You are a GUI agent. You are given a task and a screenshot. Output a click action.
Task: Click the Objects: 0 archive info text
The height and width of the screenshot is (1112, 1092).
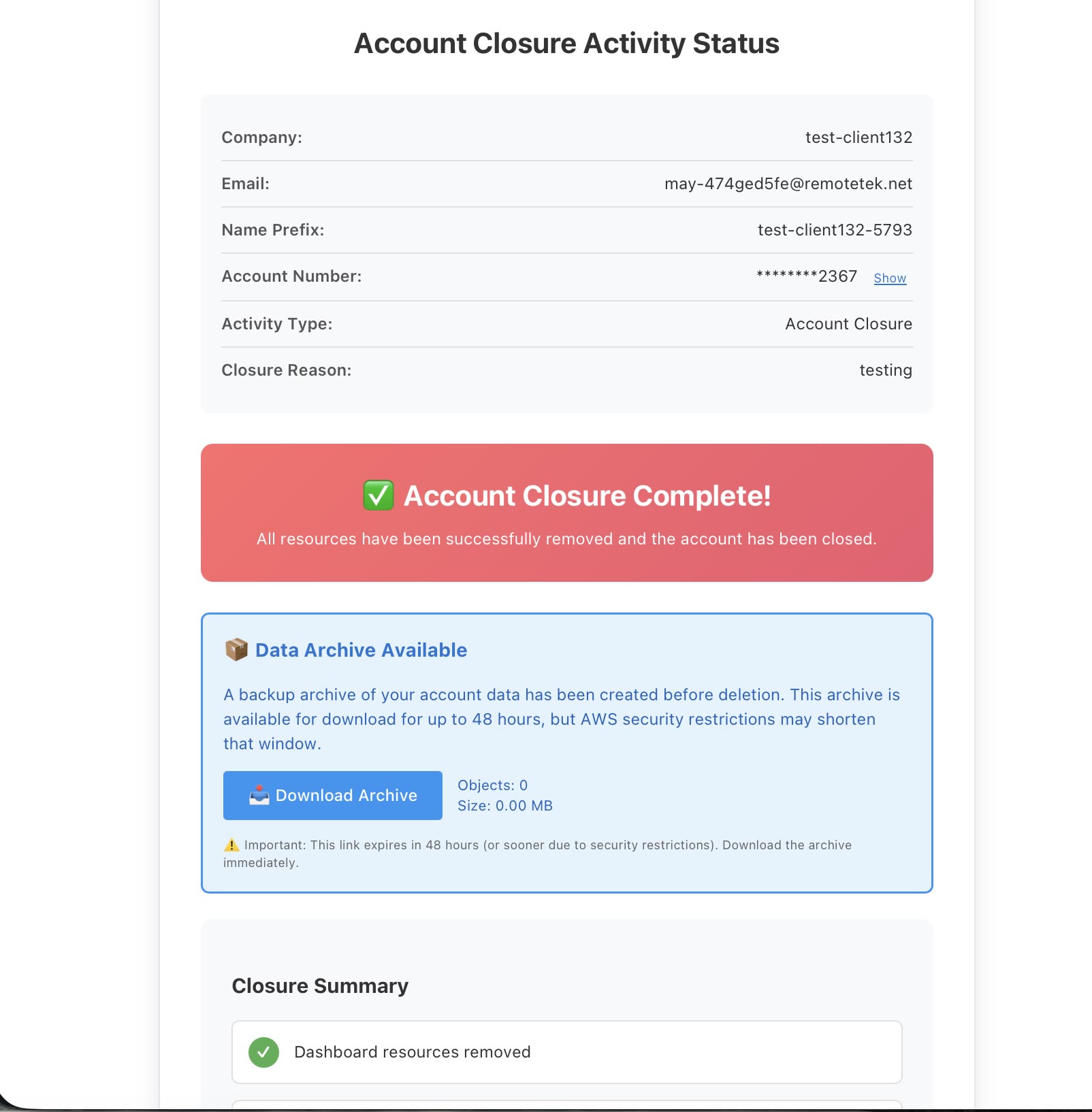click(493, 785)
